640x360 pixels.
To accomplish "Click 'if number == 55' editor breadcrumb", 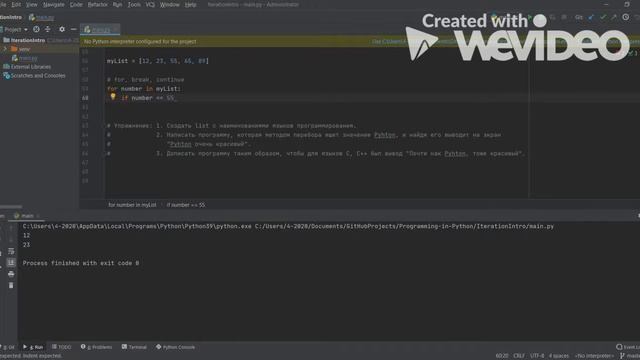I will [x=186, y=205].
